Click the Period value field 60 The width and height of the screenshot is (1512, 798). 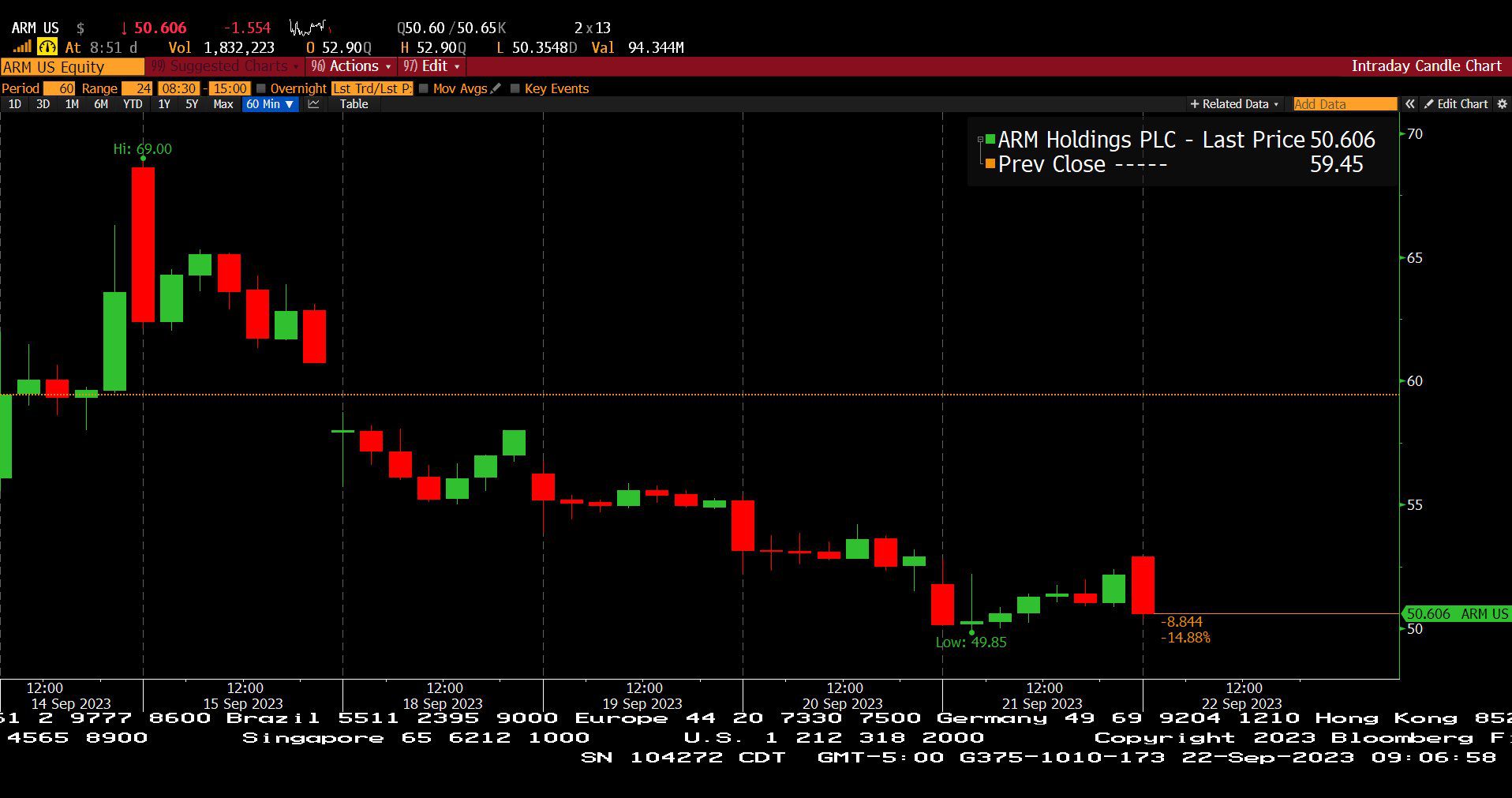pyautogui.click(x=59, y=88)
